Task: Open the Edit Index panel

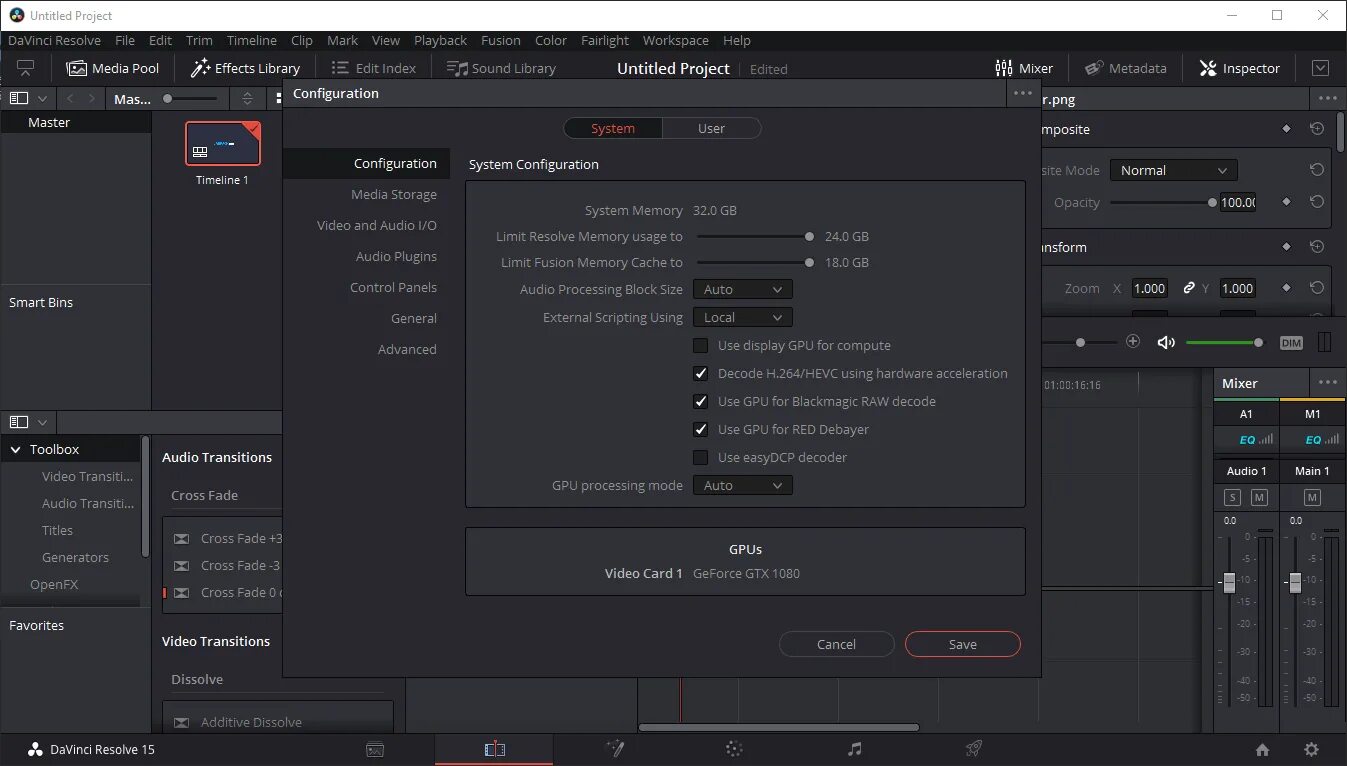Action: pyautogui.click(x=373, y=68)
